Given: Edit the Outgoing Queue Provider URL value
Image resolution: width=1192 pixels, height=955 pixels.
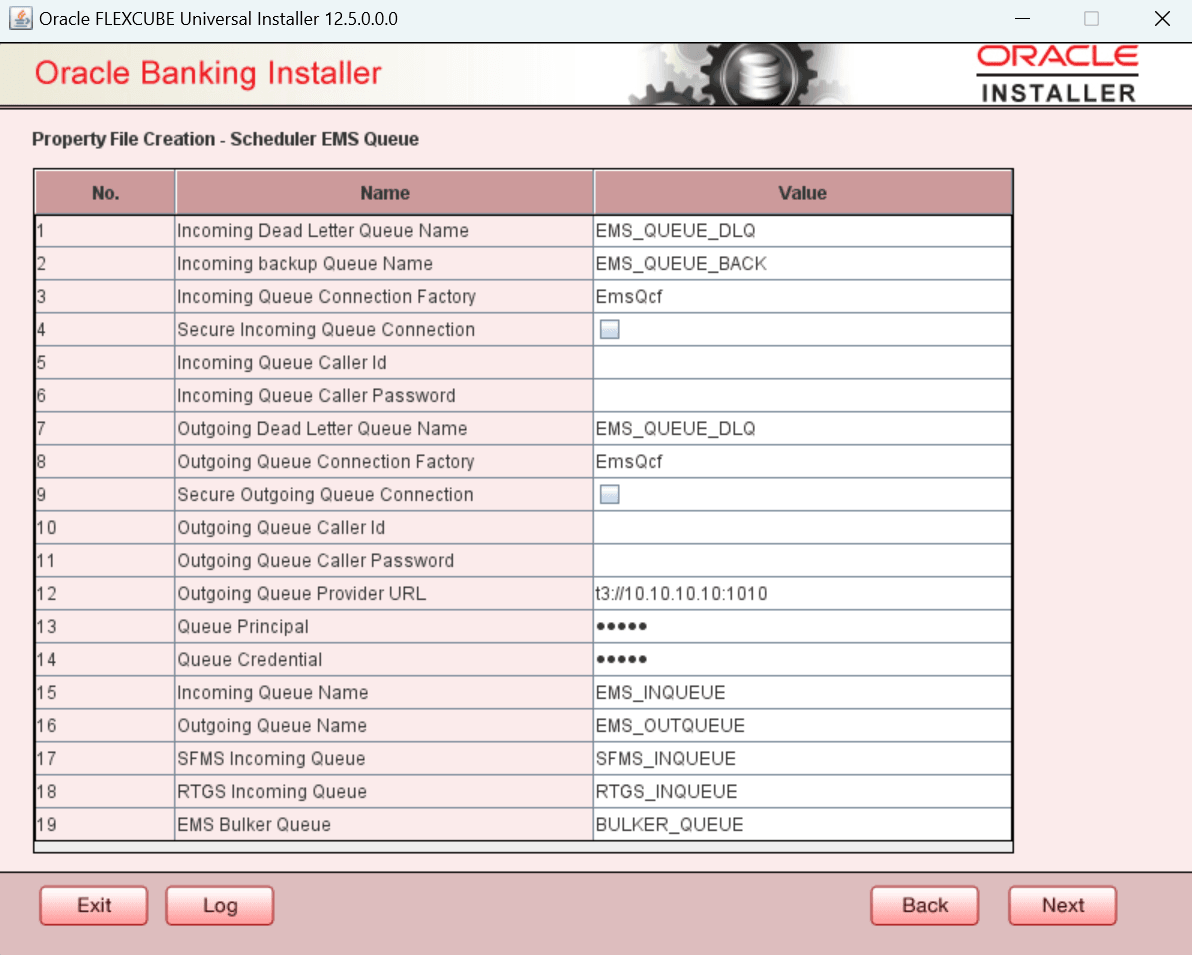Looking at the screenshot, I should (802, 594).
